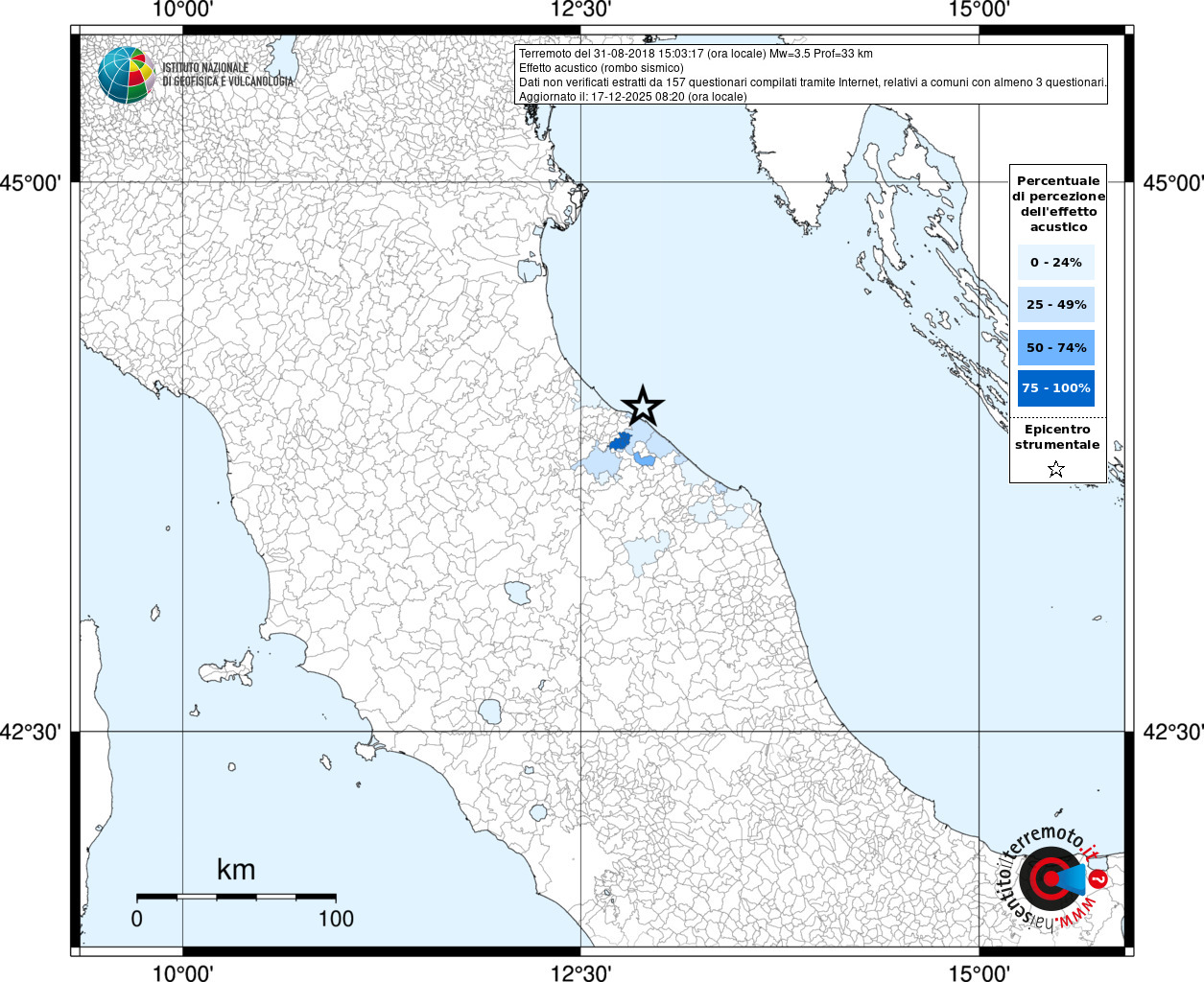Select the 75 - 100% legend swatch
Image resolution: width=1204 pixels, height=982 pixels.
click(x=1056, y=388)
